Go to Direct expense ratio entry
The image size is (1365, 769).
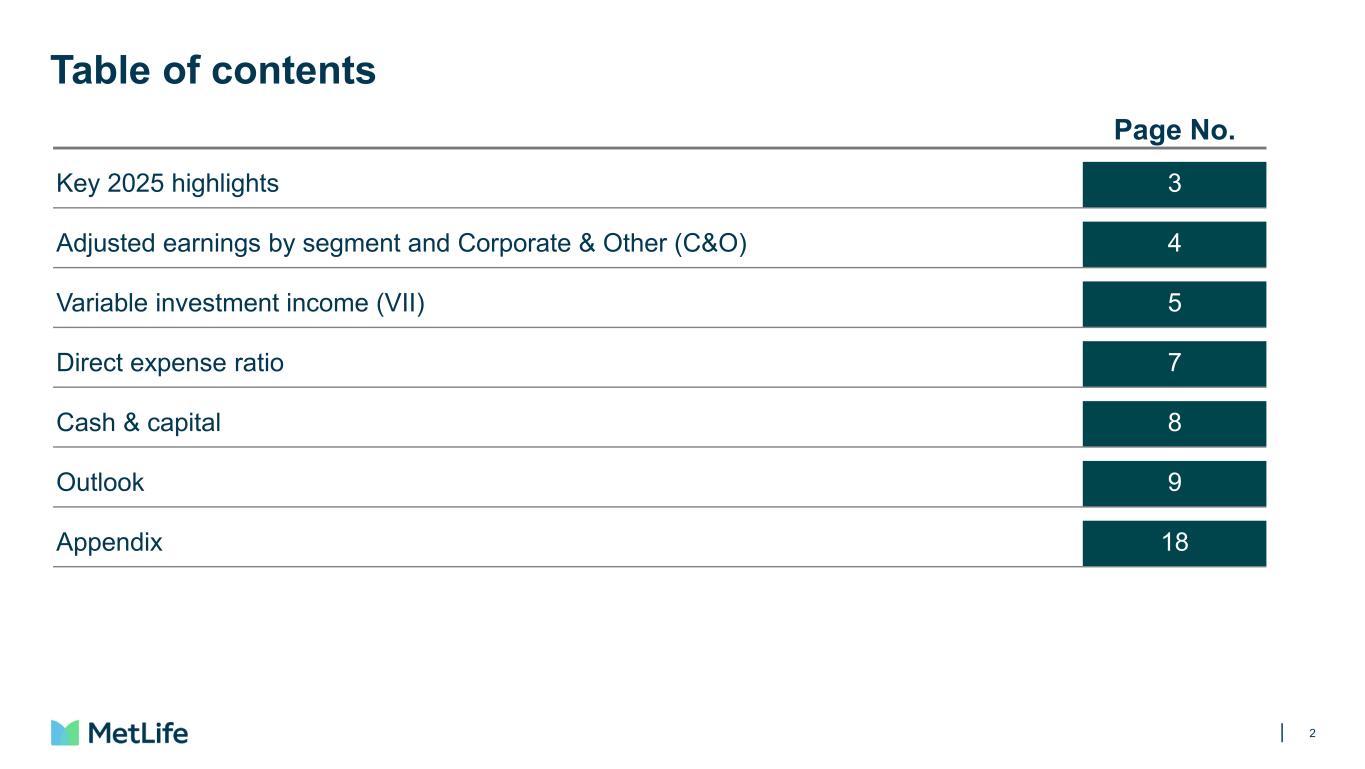pyautogui.click(x=170, y=363)
